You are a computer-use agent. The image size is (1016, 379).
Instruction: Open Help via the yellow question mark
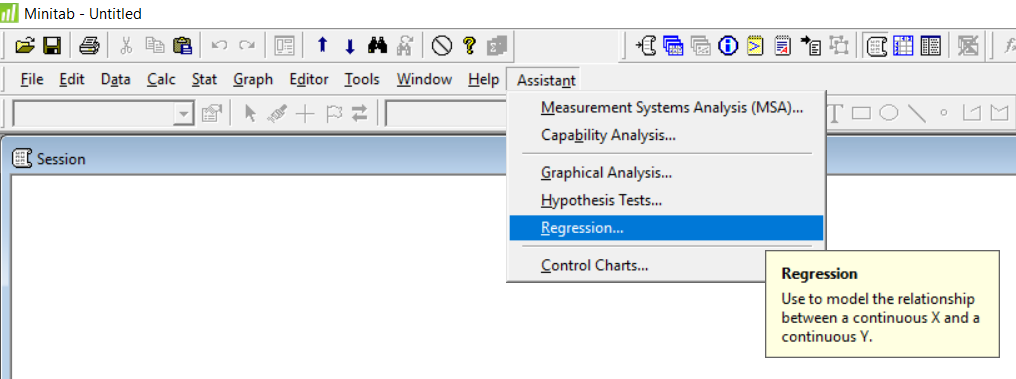[470, 46]
